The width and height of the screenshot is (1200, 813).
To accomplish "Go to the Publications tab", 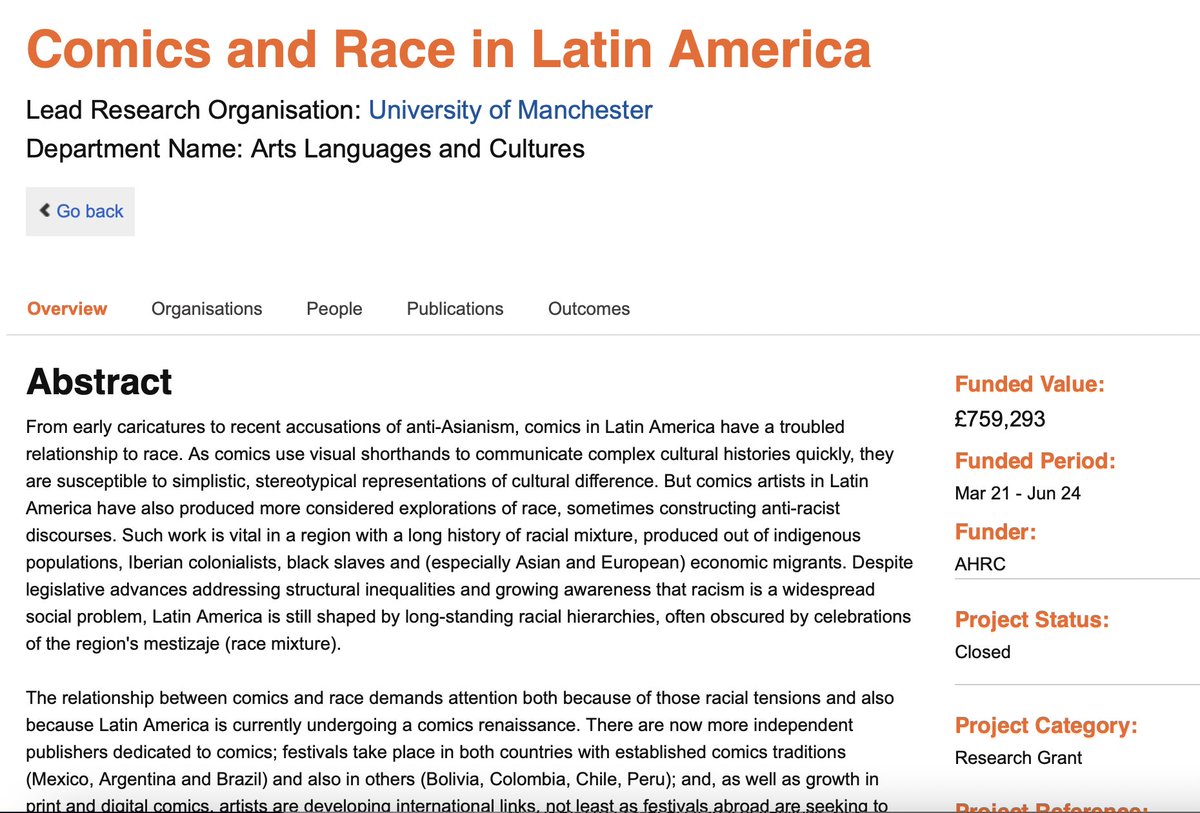I will pyautogui.click(x=455, y=309).
